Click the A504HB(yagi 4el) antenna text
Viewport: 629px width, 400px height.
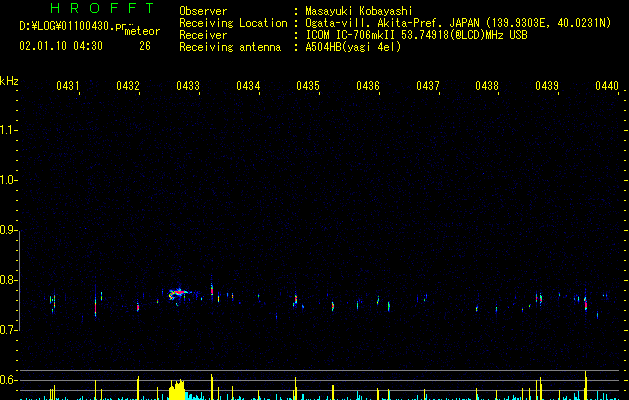[353, 47]
